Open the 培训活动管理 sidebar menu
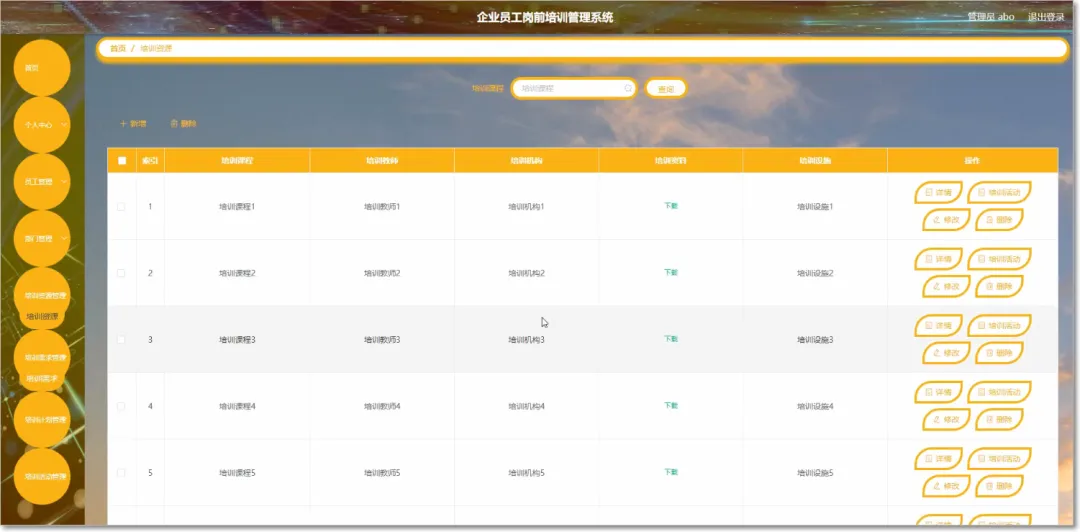 click(x=42, y=476)
